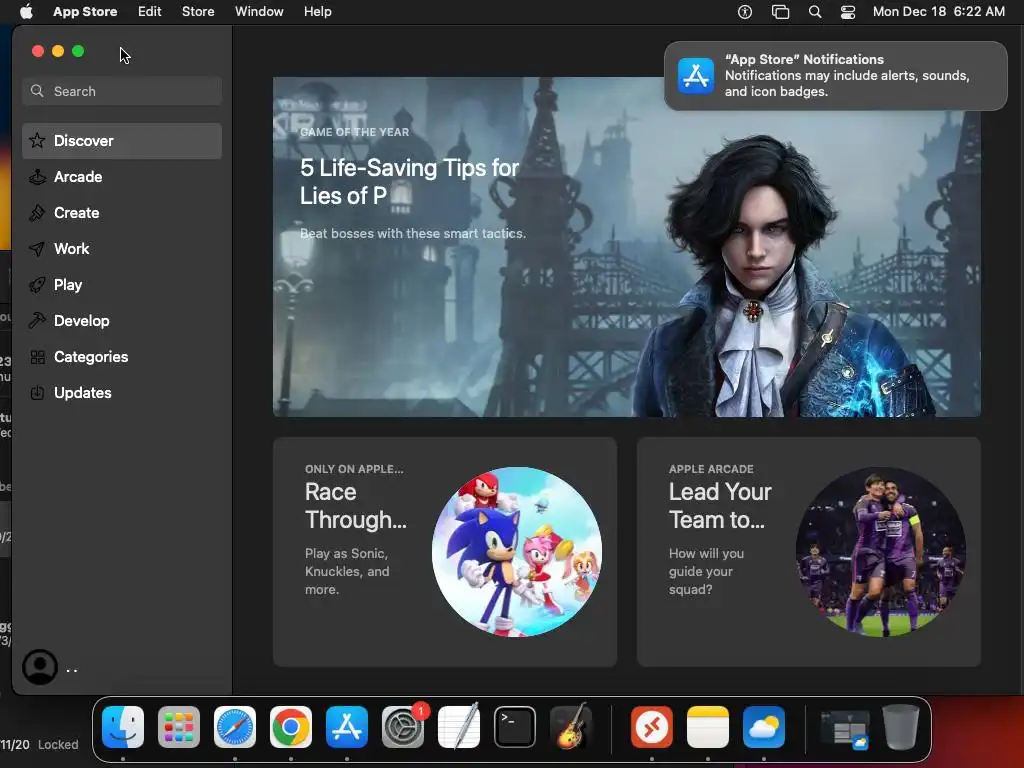Open the Store menu
Screen dimensions: 1024x768
198,12
